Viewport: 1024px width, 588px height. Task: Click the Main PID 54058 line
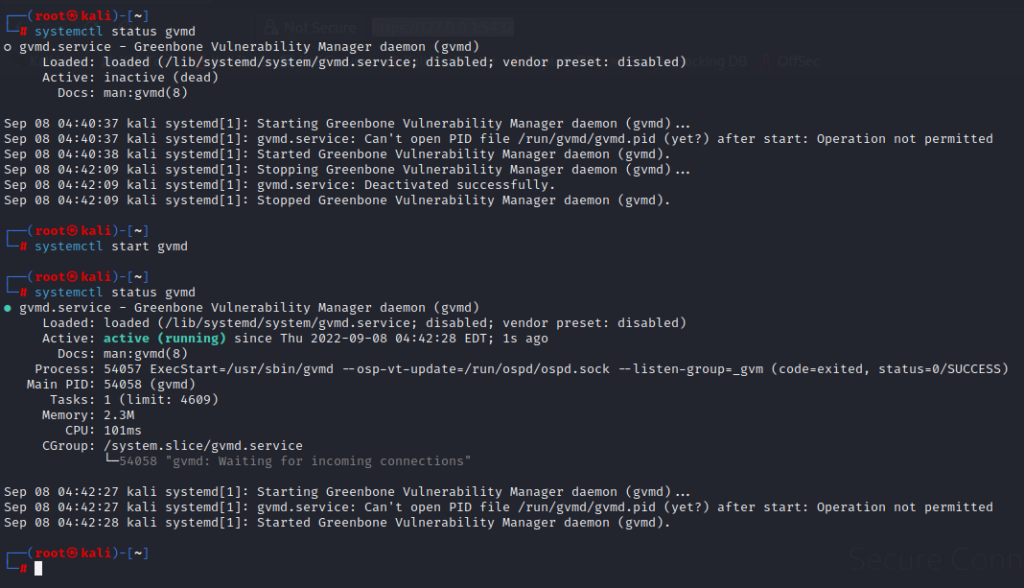(111, 384)
